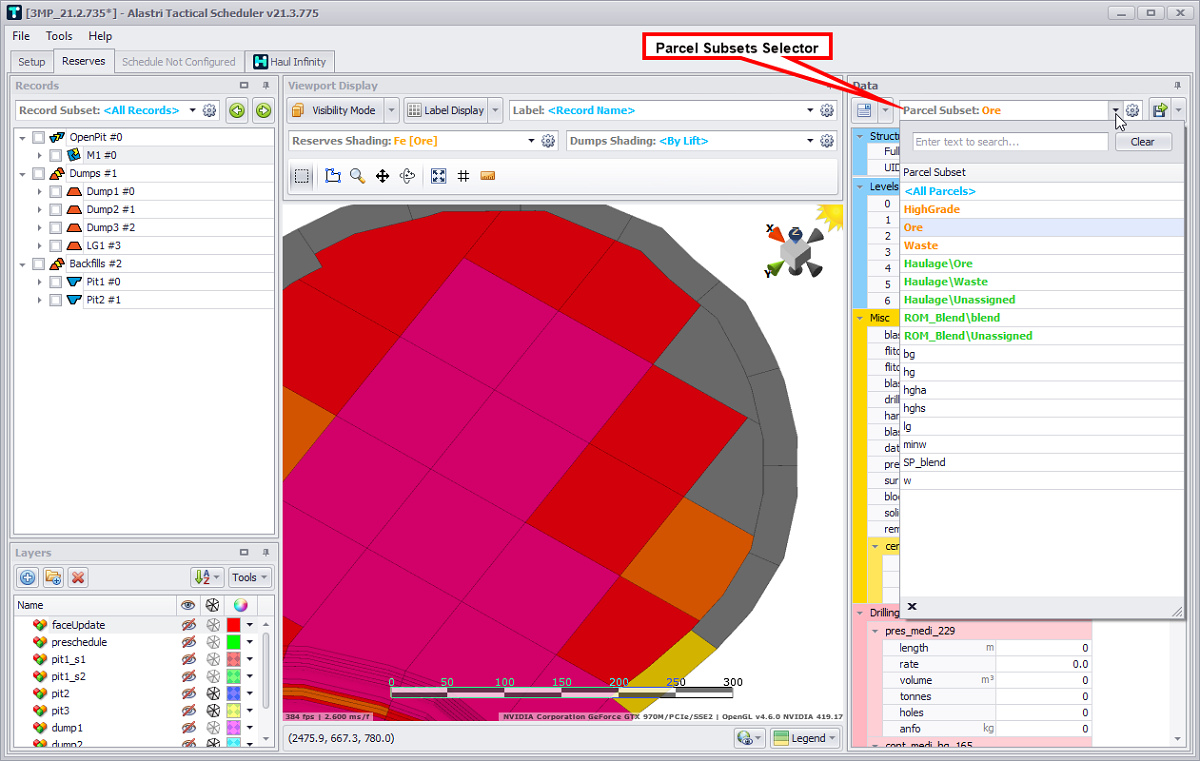Tick the Dump2 #1 checkbox
The height and width of the screenshot is (761, 1200).
[56, 210]
